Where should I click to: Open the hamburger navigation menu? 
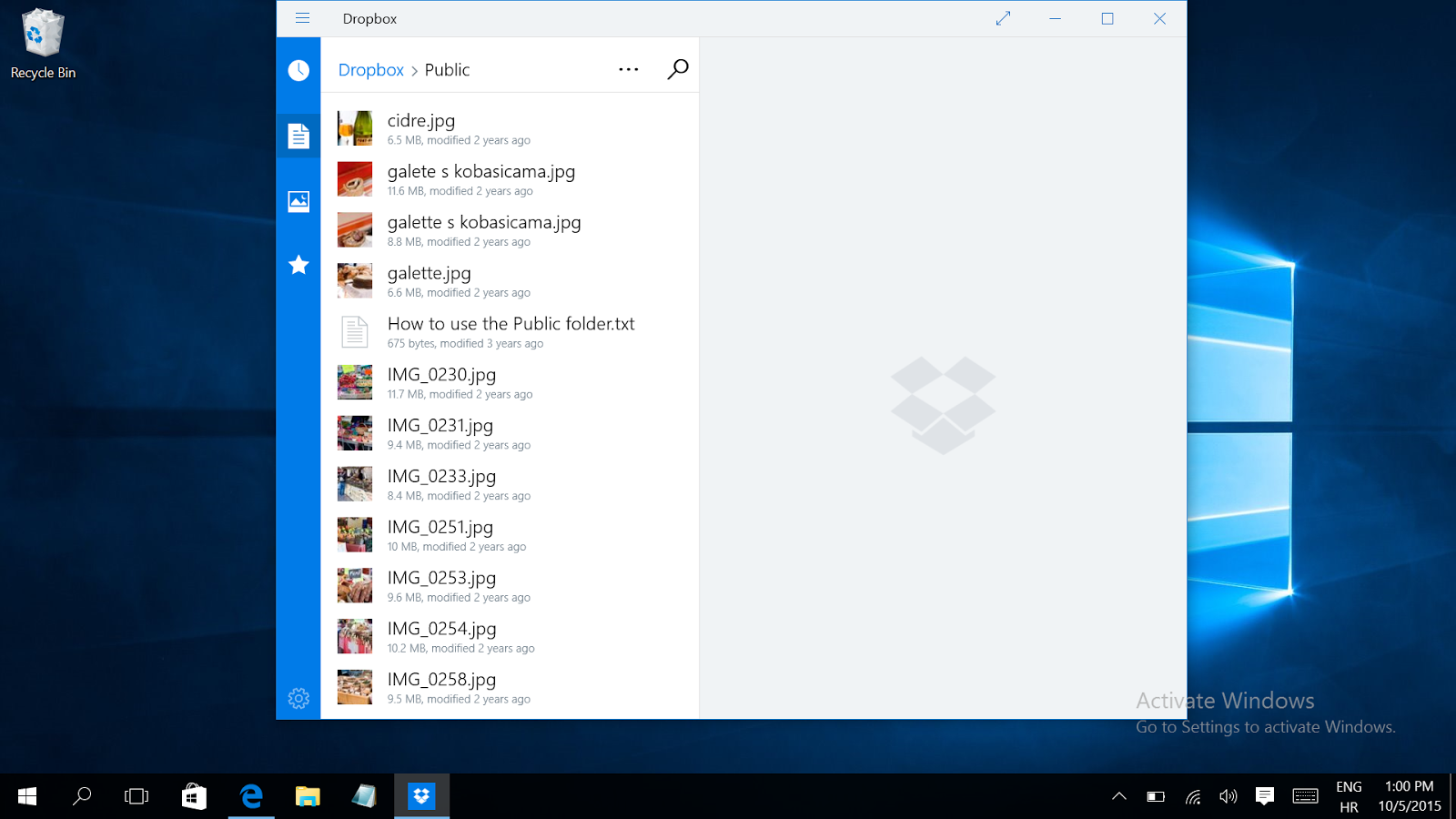[302, 18]
